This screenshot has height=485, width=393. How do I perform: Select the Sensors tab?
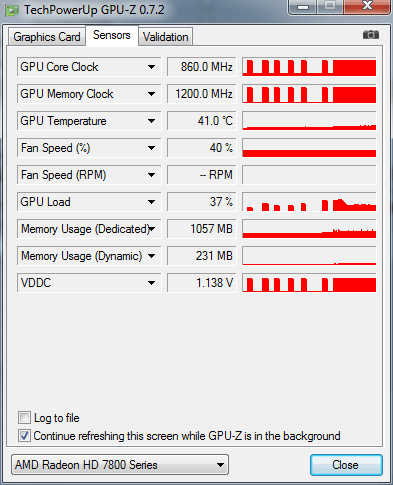click(x=112, y=35)
